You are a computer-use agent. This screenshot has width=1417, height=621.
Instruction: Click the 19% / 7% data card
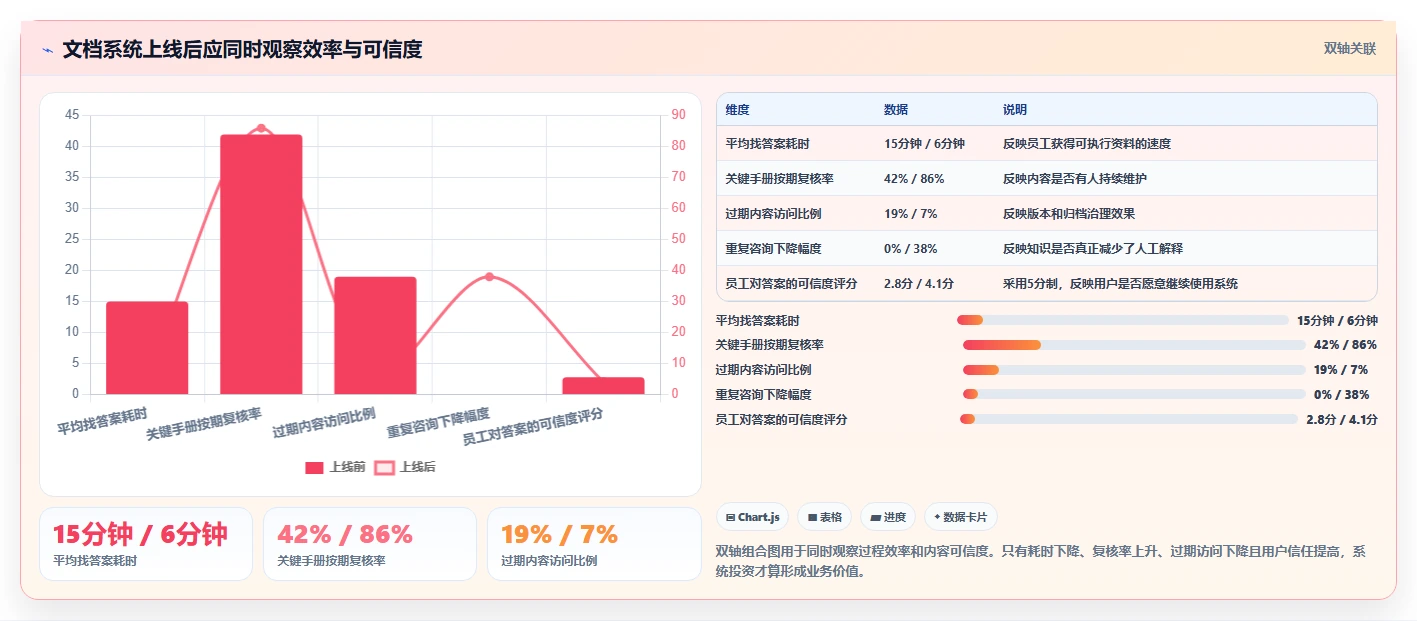coord(594,544)
